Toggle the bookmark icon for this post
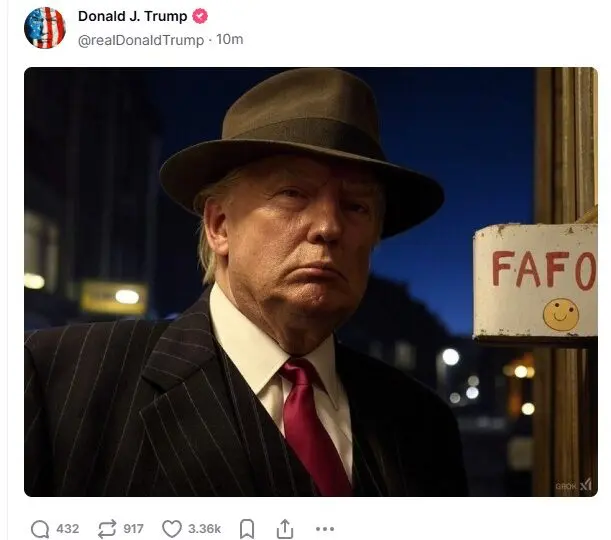The width and height of the screenshot is (611, 540). (247, 529)
